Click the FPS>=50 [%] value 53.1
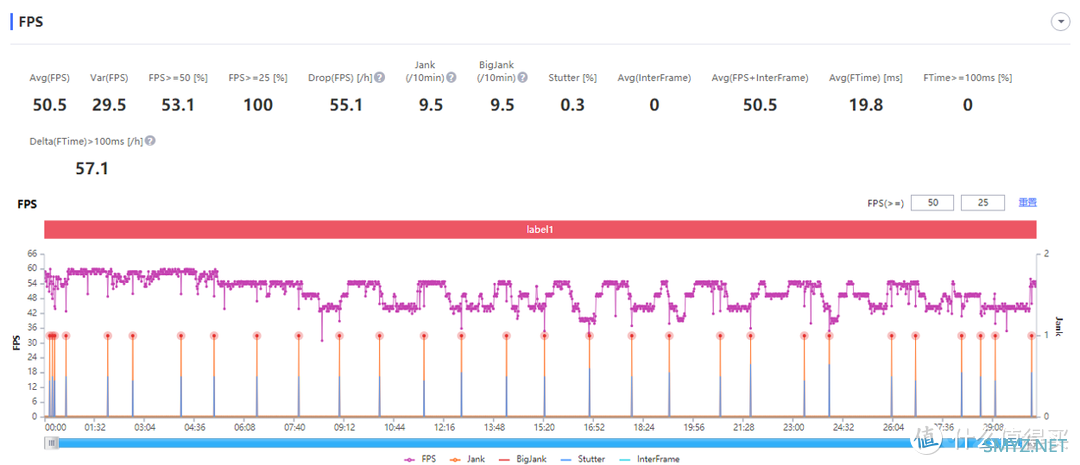This screenshot has height=465, width=1080. [178, 105]
